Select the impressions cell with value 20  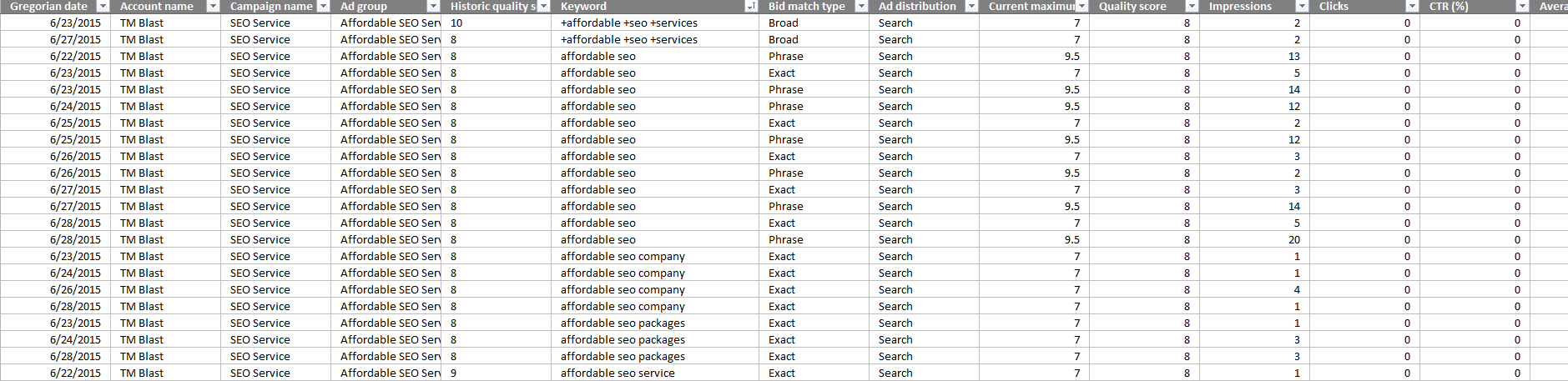[1254, 239]
